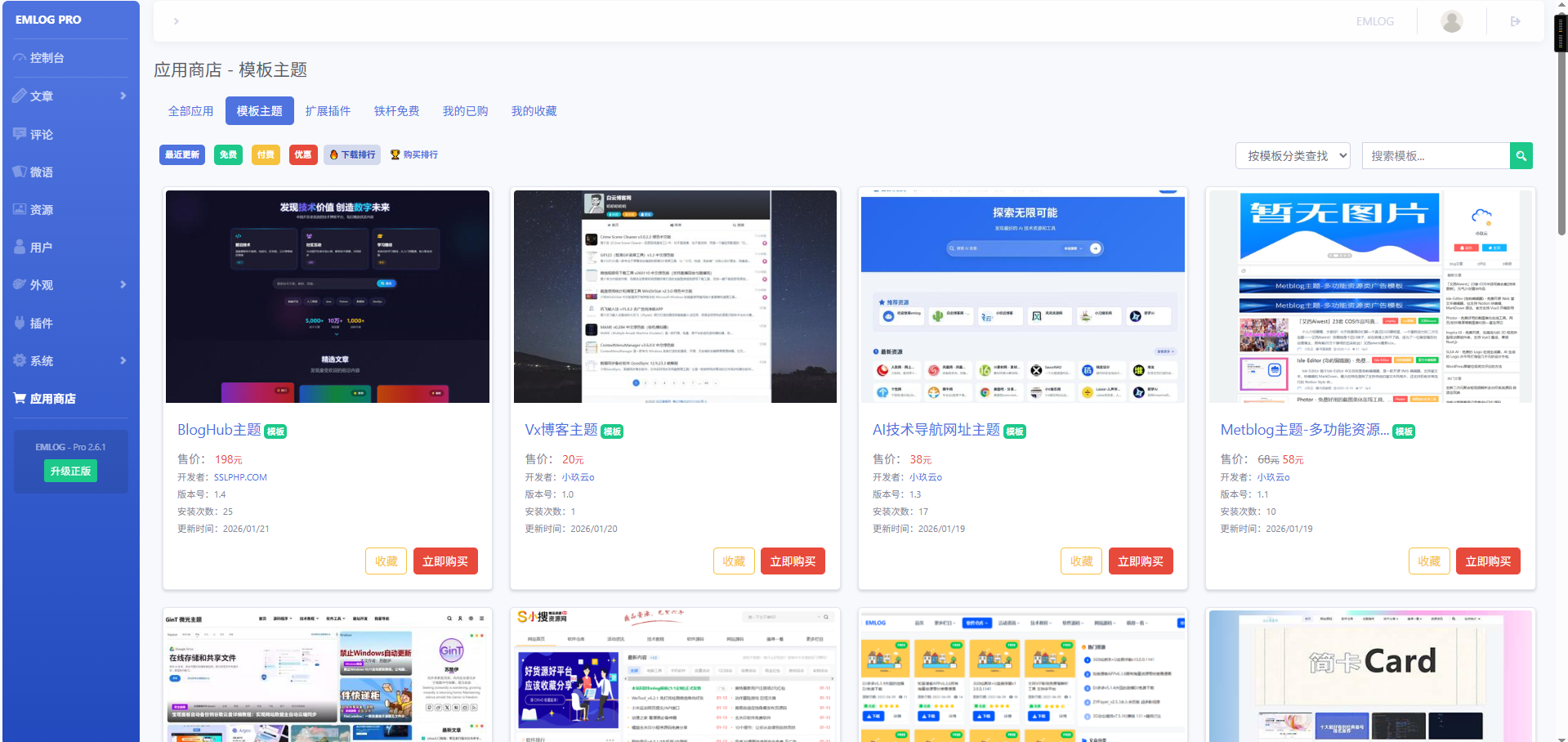The image size is (1568, 742).
Task: Open the 按模板分类查找 category dropdown
Action: 1293,156
